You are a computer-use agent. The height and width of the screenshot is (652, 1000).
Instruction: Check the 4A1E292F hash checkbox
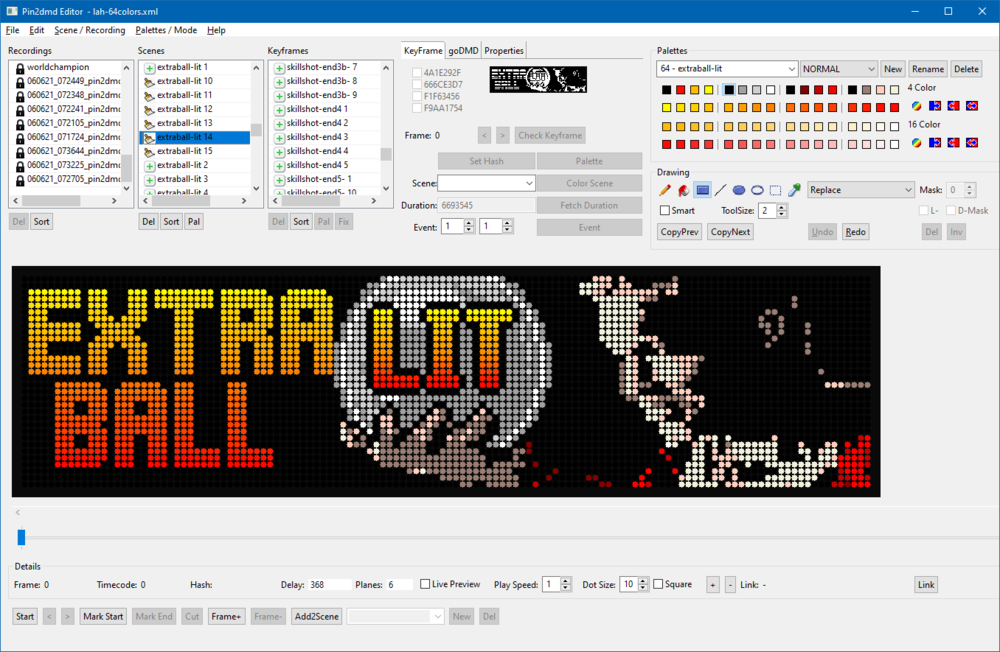[x=416, y=73]
